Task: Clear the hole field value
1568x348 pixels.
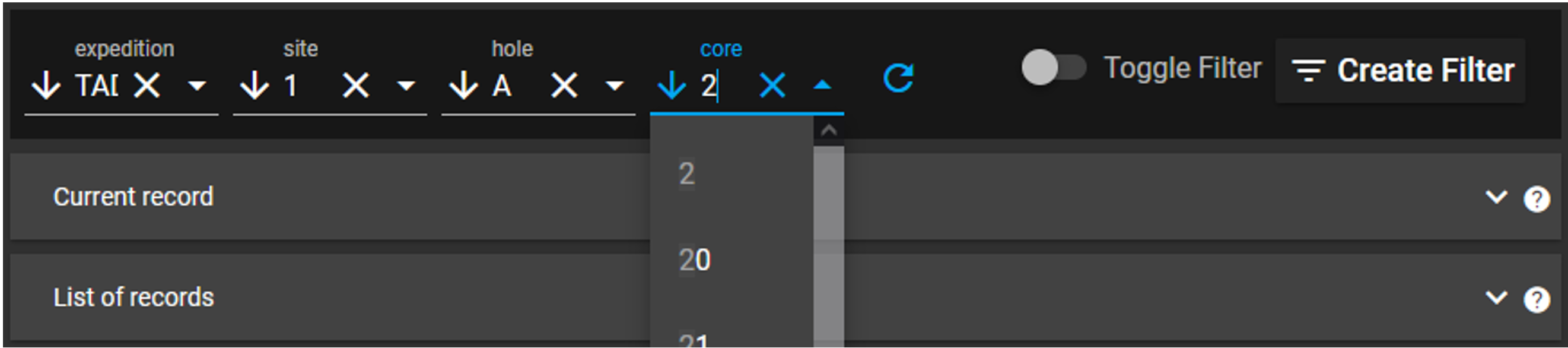Action: 564,86
